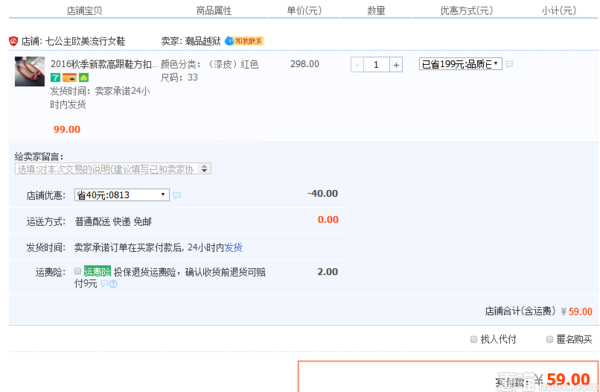
Task: Click the 小计(元) column header
Action: click(559, 11)
